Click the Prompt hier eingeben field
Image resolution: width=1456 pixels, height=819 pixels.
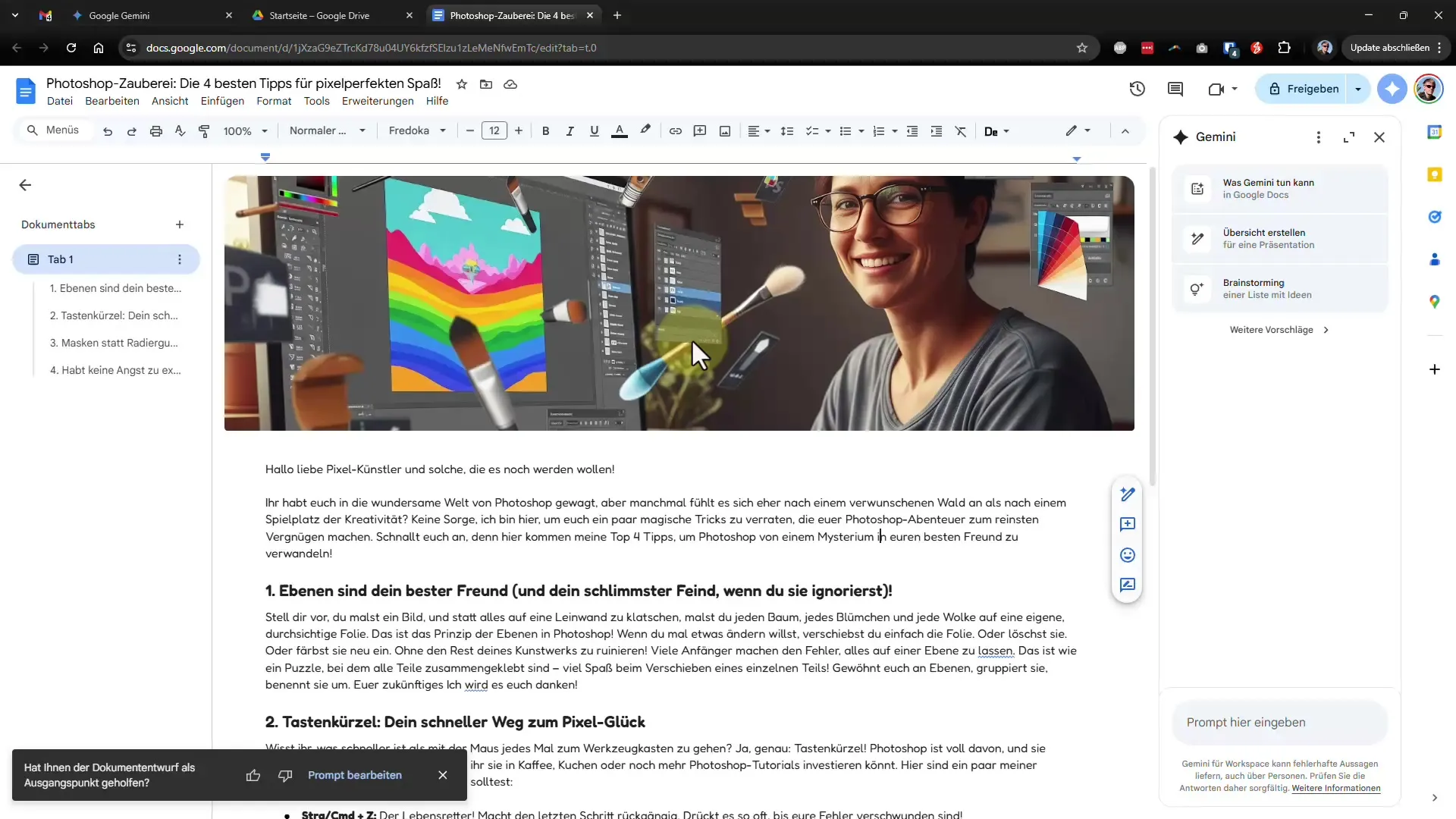click(1280, 723)
